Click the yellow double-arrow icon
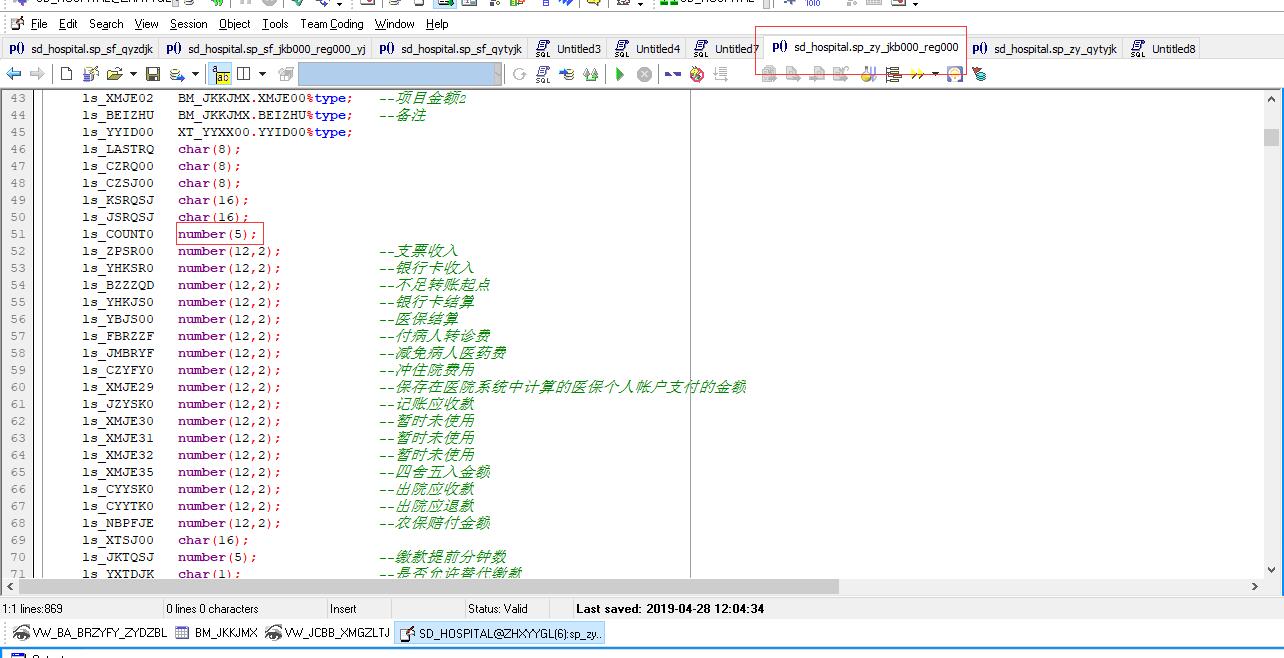 pos(916,74)
